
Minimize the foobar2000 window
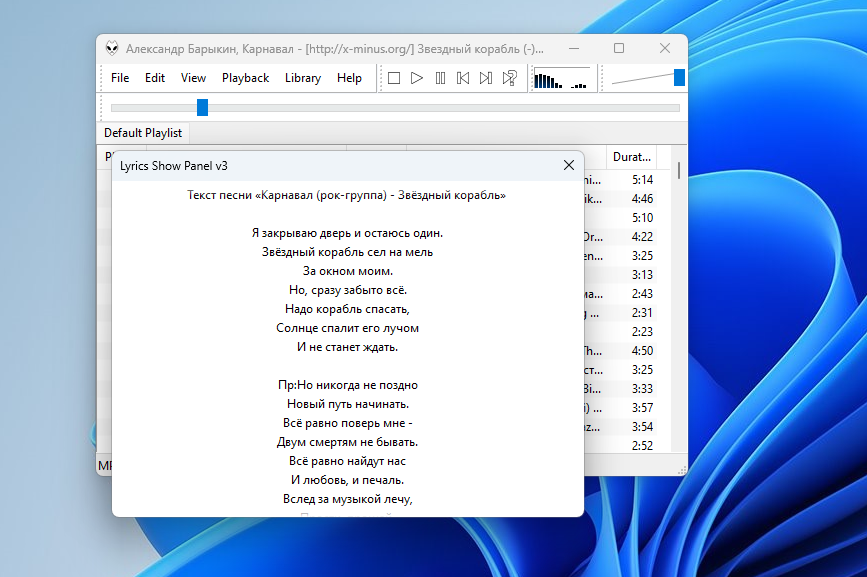tap(574, 49)
